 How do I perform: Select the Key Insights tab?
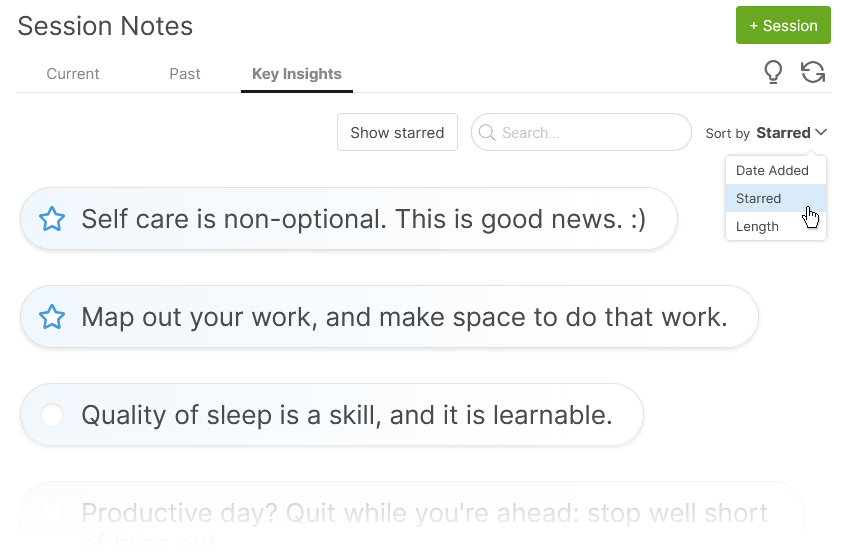point(297,74)
